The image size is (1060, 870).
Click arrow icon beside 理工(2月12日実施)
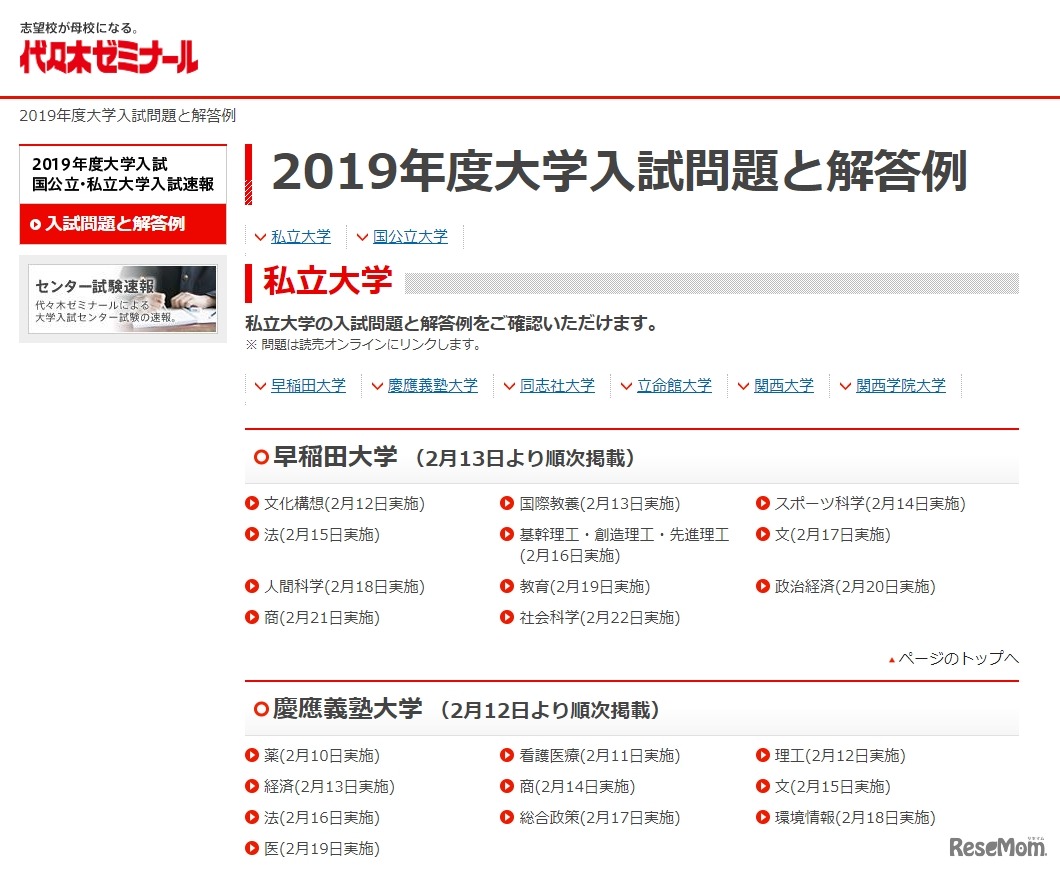(763, 756)
